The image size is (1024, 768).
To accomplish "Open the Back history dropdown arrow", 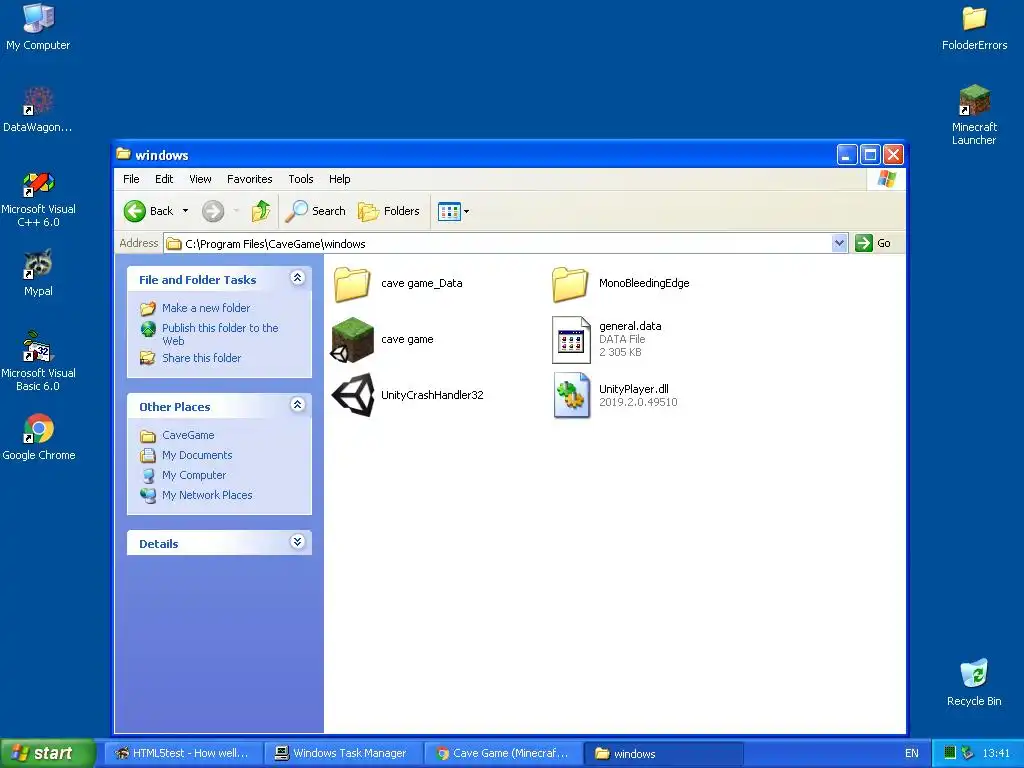I will pyautogui.click(x=185, y=211).
